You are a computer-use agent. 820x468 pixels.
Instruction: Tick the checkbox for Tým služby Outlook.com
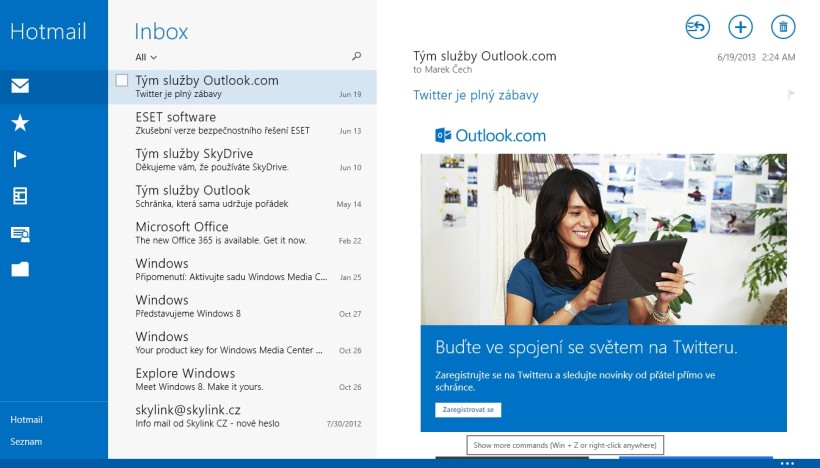(x=122, y=80)
